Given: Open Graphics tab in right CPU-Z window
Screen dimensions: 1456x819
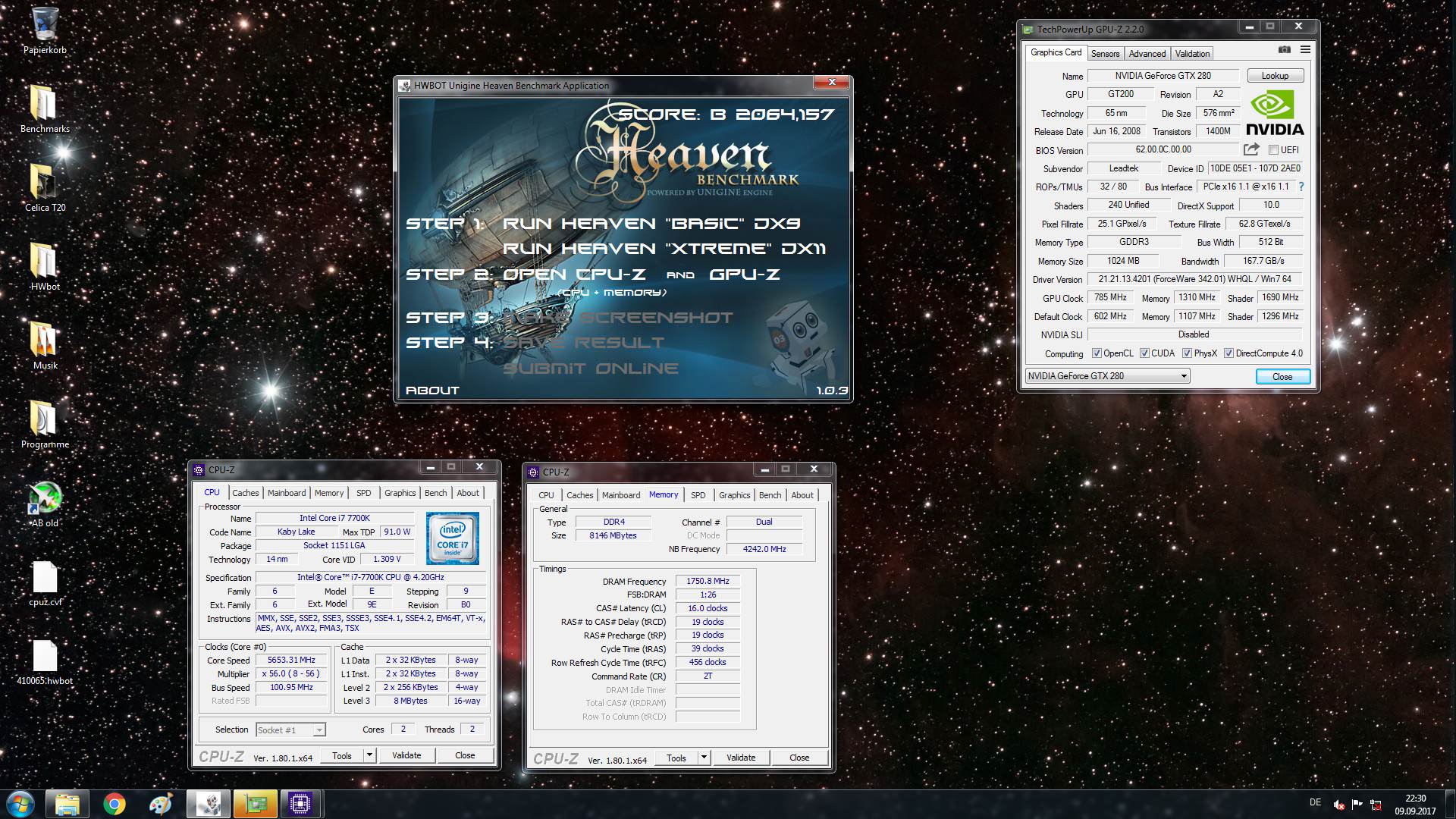Looking at the screenshot, I should (734, 495).
